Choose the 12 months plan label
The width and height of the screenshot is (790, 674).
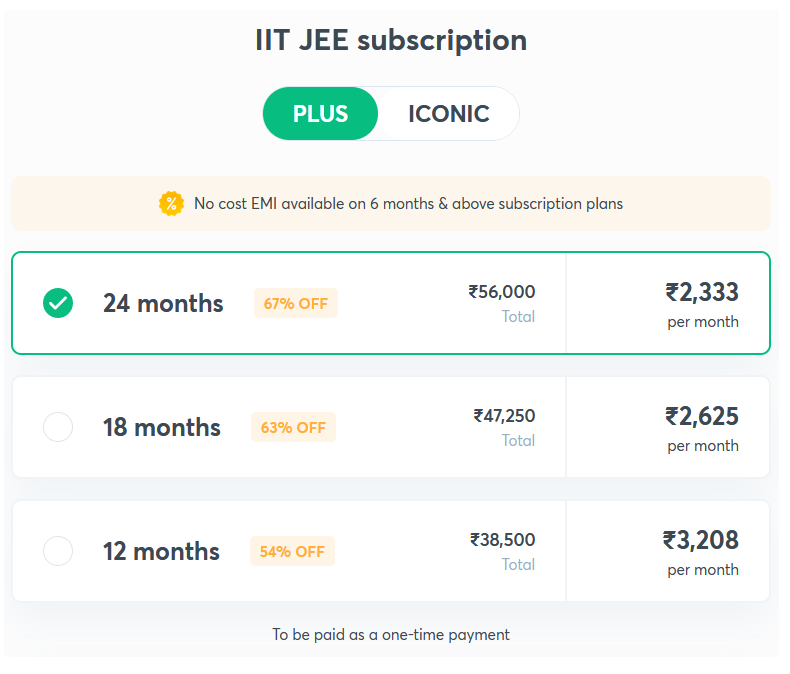click(161, 551)
